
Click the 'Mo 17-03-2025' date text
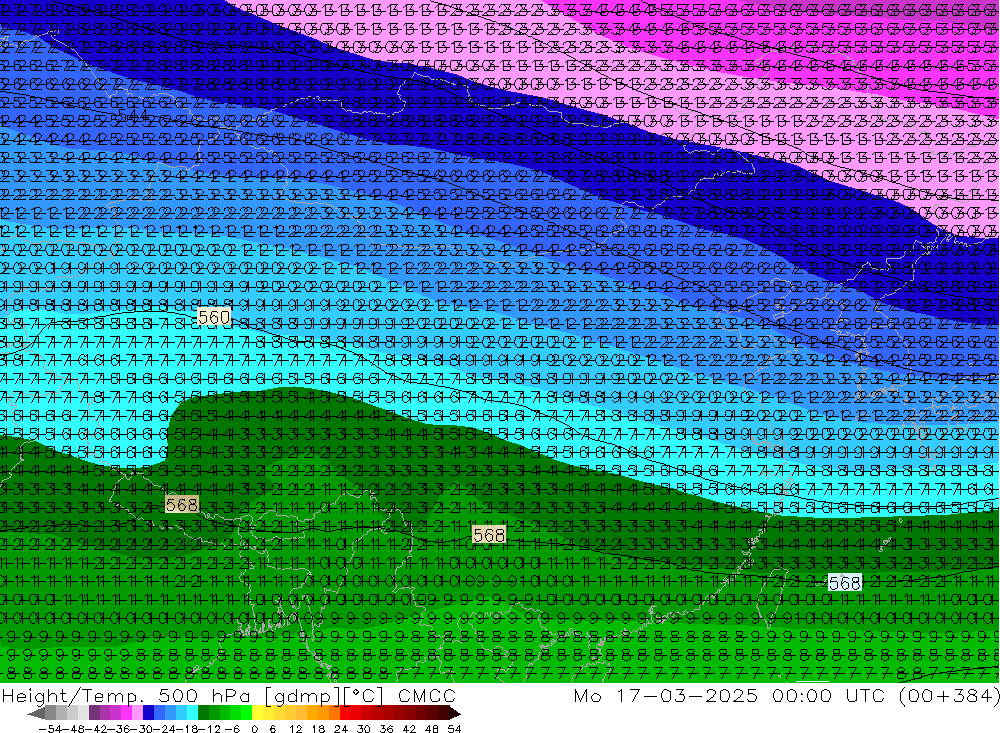click(x=666, y=695)
